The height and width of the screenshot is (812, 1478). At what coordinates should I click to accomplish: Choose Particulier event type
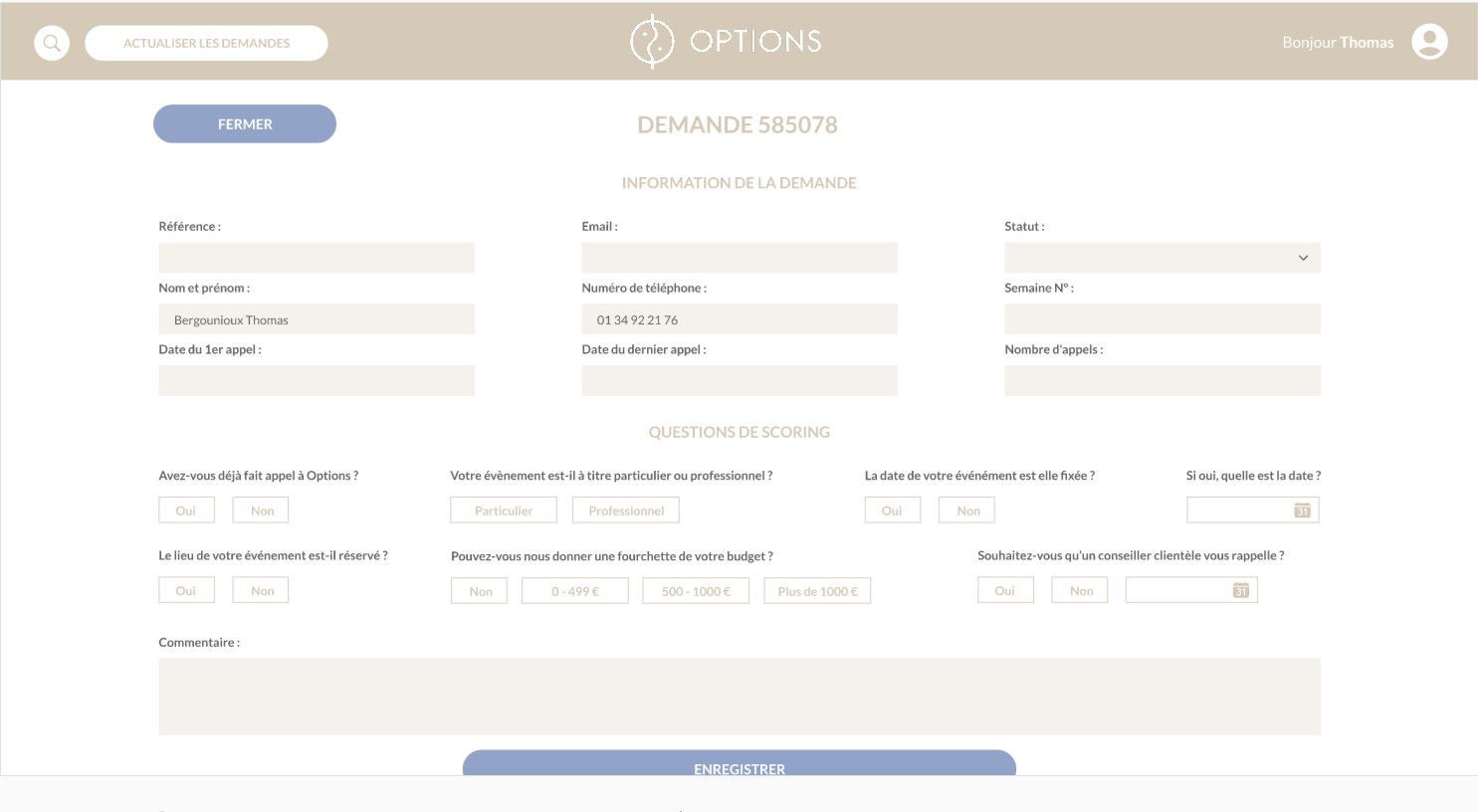click(504, 510)
